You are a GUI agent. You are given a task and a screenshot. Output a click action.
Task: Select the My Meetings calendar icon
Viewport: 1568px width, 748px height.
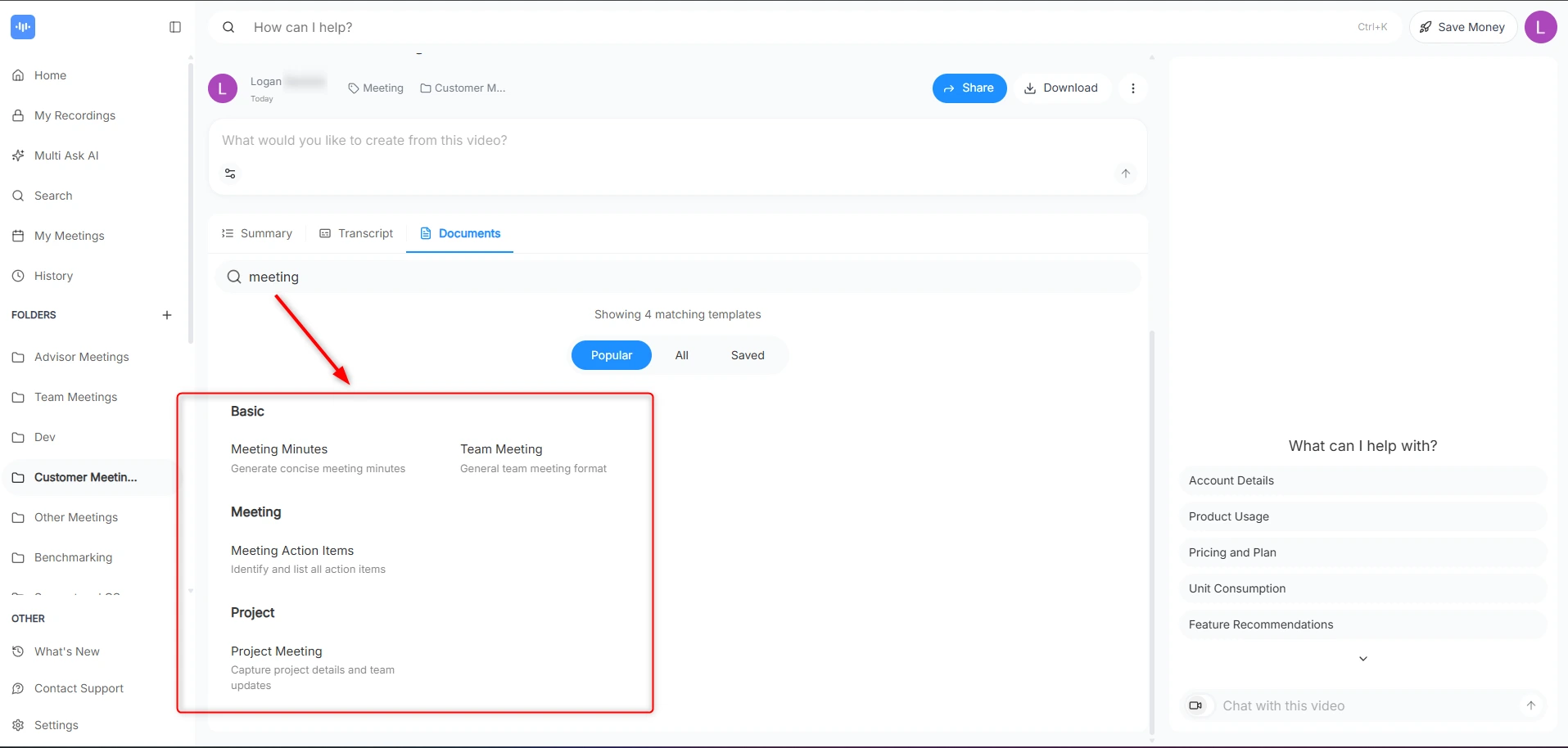[18, 235]
